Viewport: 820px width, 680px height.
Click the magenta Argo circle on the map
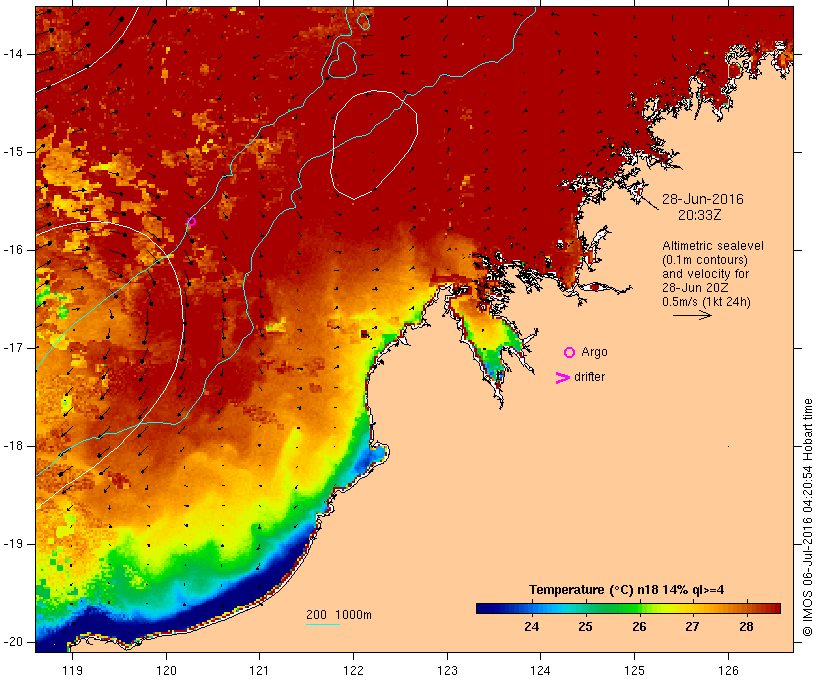[191, 221]
